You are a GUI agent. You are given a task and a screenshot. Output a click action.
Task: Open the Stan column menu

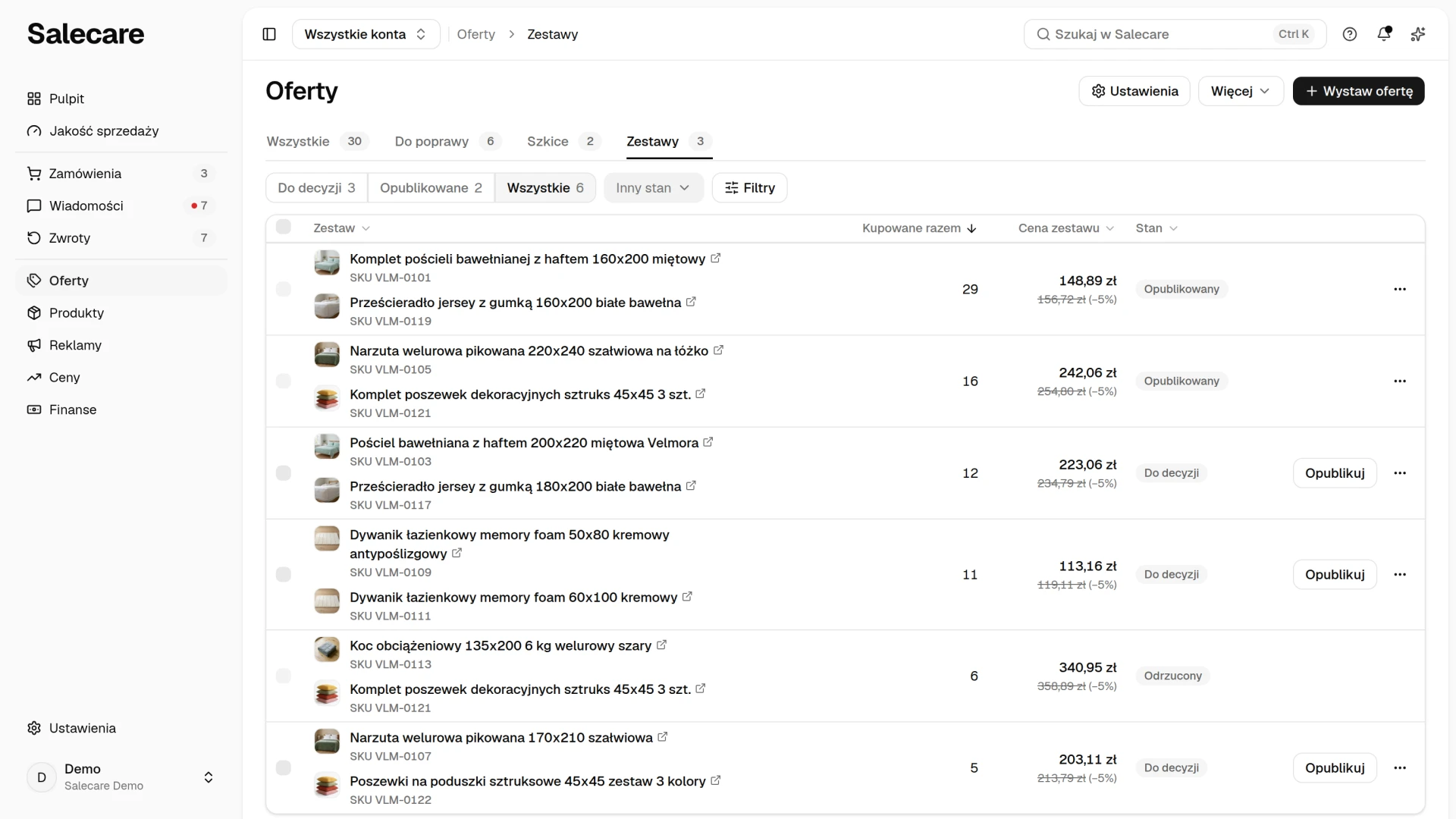(1156, 228)
